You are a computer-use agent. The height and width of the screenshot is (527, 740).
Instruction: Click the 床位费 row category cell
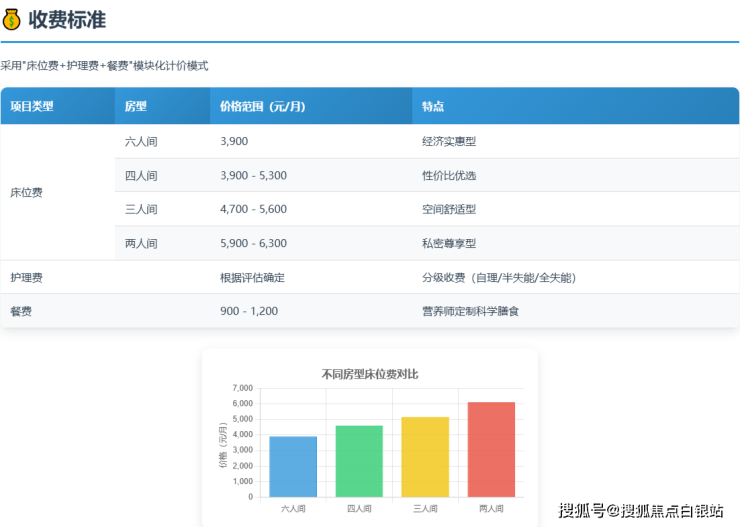(x=26, y=192)
